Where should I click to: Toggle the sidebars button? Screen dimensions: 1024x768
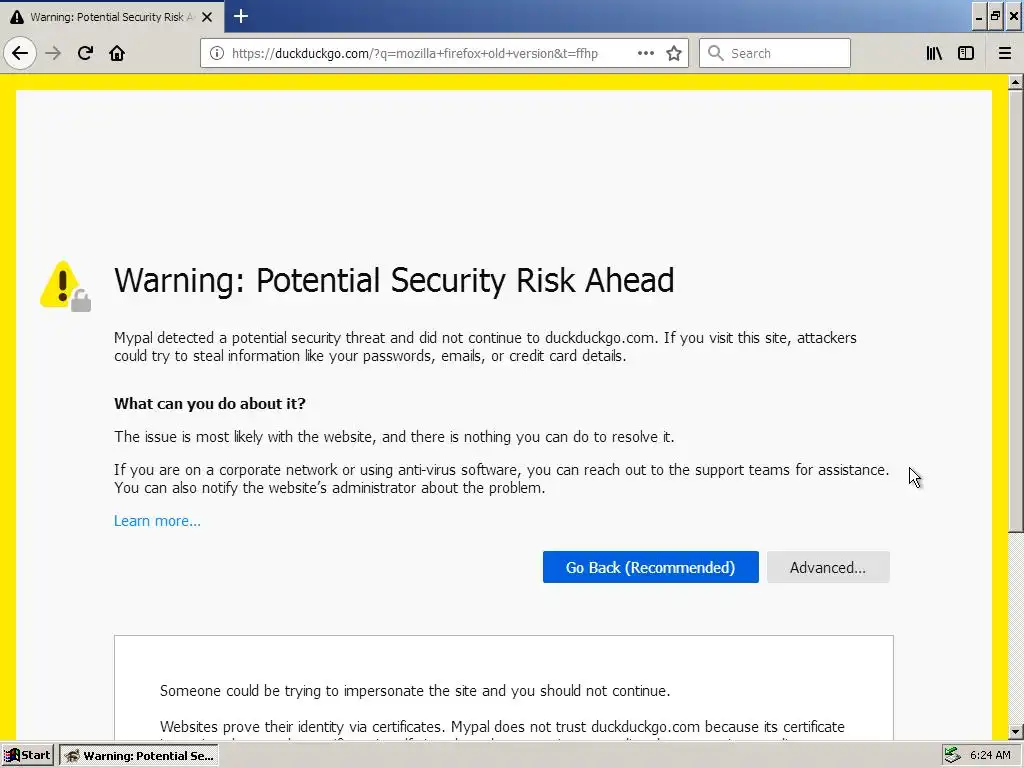[966, 53]
